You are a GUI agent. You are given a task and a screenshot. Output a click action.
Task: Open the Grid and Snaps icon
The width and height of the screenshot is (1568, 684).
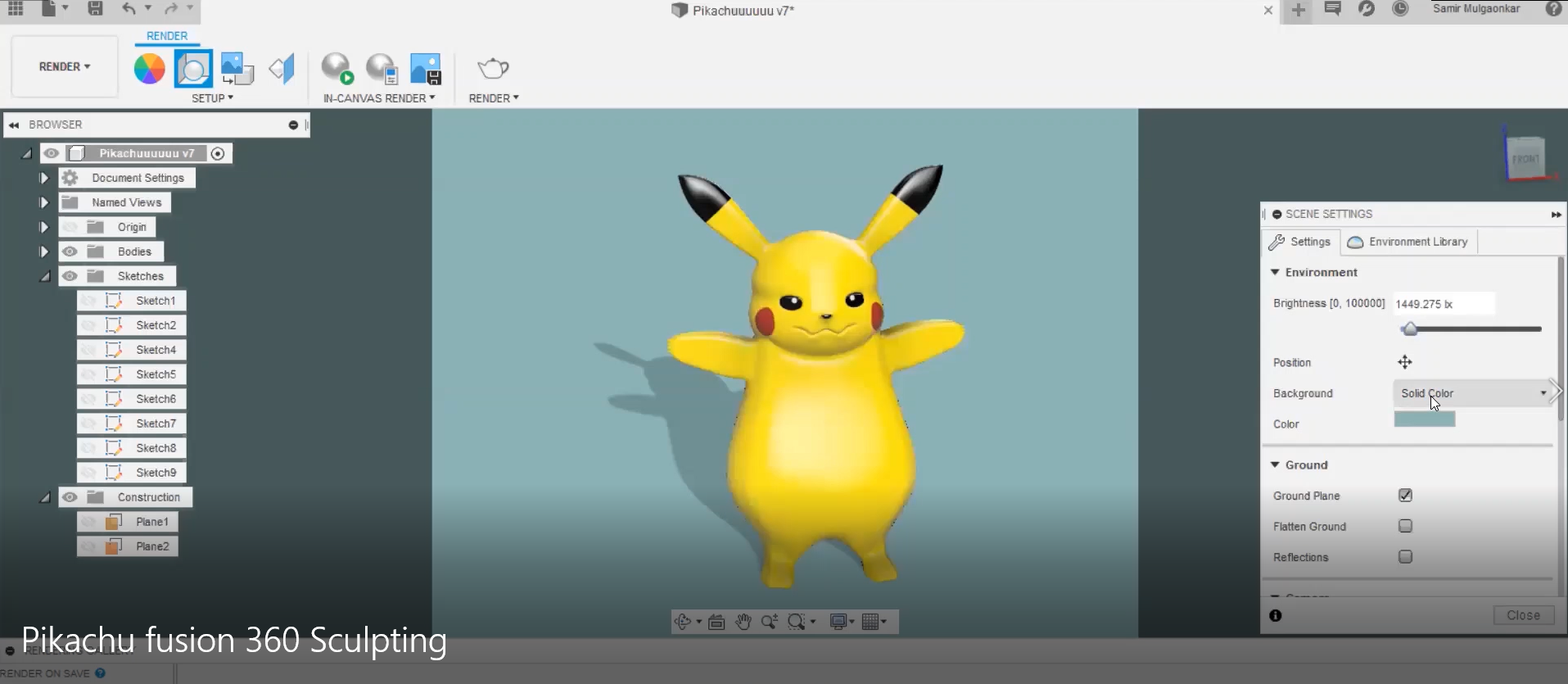870,622
